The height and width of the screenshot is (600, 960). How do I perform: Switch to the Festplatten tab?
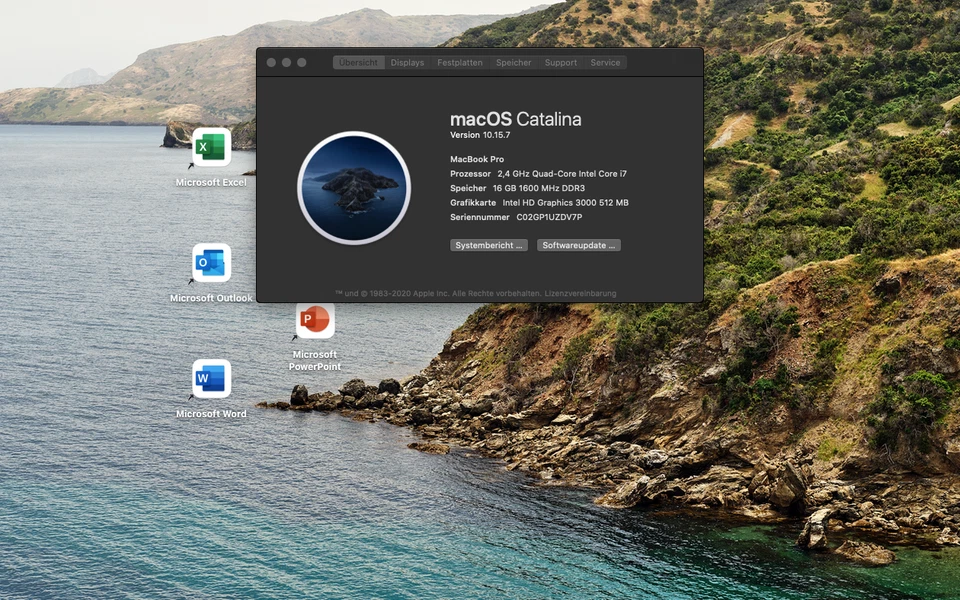tap(460, 62)
